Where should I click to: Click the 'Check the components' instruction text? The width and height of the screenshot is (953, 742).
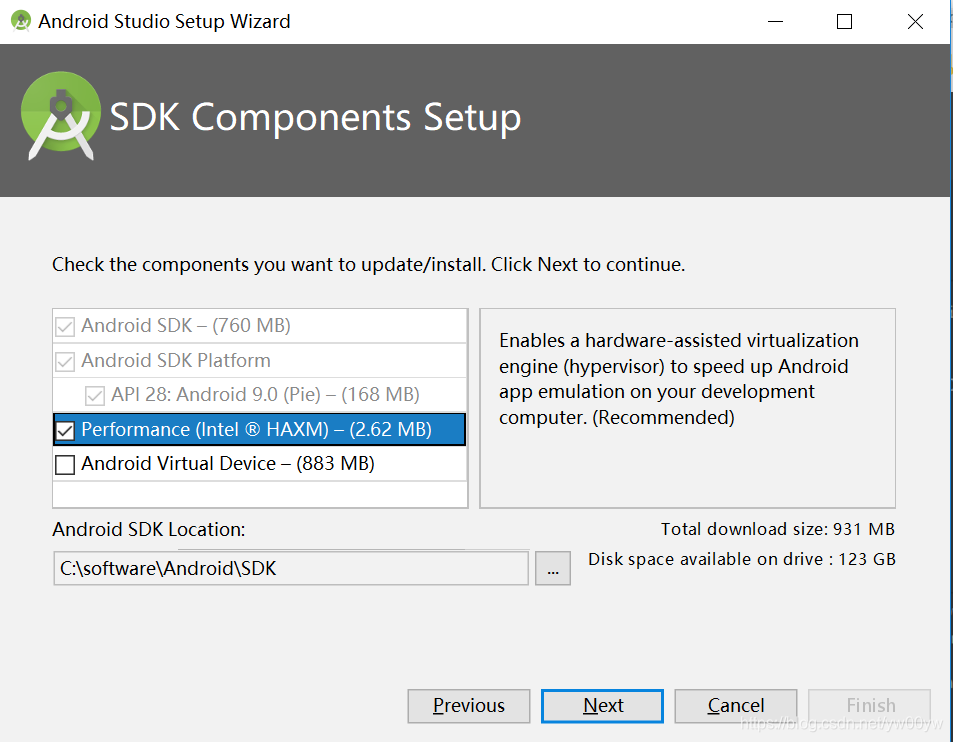[368, 265]
